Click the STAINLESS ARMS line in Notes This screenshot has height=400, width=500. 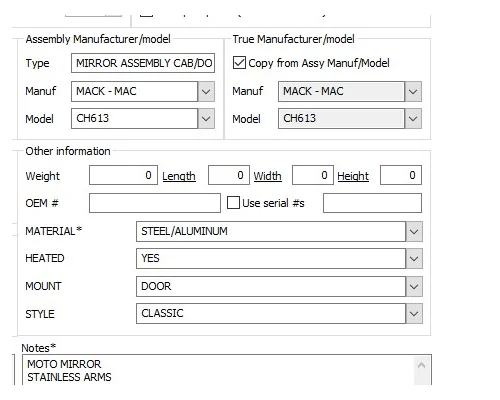69,377
